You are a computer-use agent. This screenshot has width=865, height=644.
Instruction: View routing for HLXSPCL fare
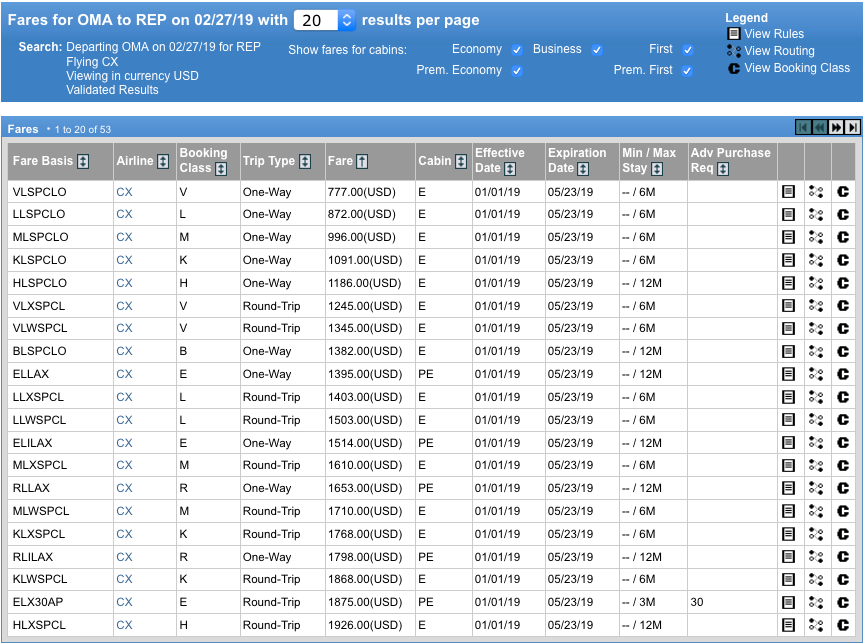pos(817,625)
